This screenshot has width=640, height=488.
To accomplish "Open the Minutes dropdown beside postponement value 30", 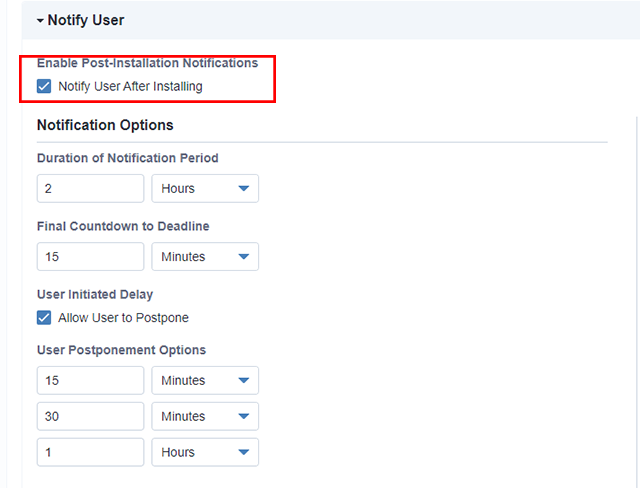I will click(205, 417).
